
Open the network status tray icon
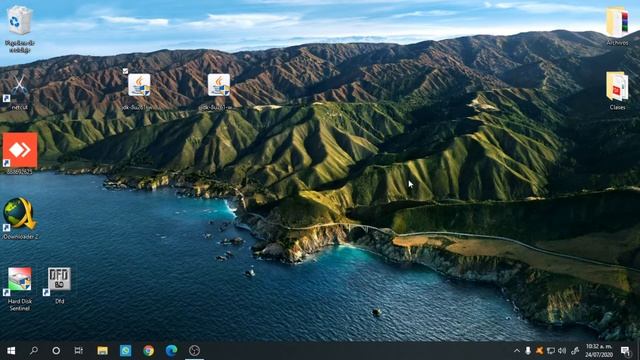[551, 351]
